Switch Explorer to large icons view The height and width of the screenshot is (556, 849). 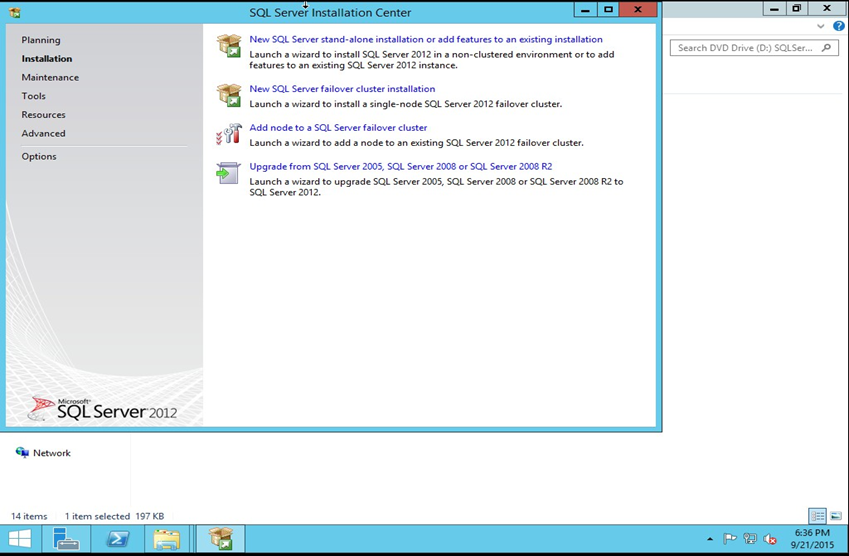point(835,516)
